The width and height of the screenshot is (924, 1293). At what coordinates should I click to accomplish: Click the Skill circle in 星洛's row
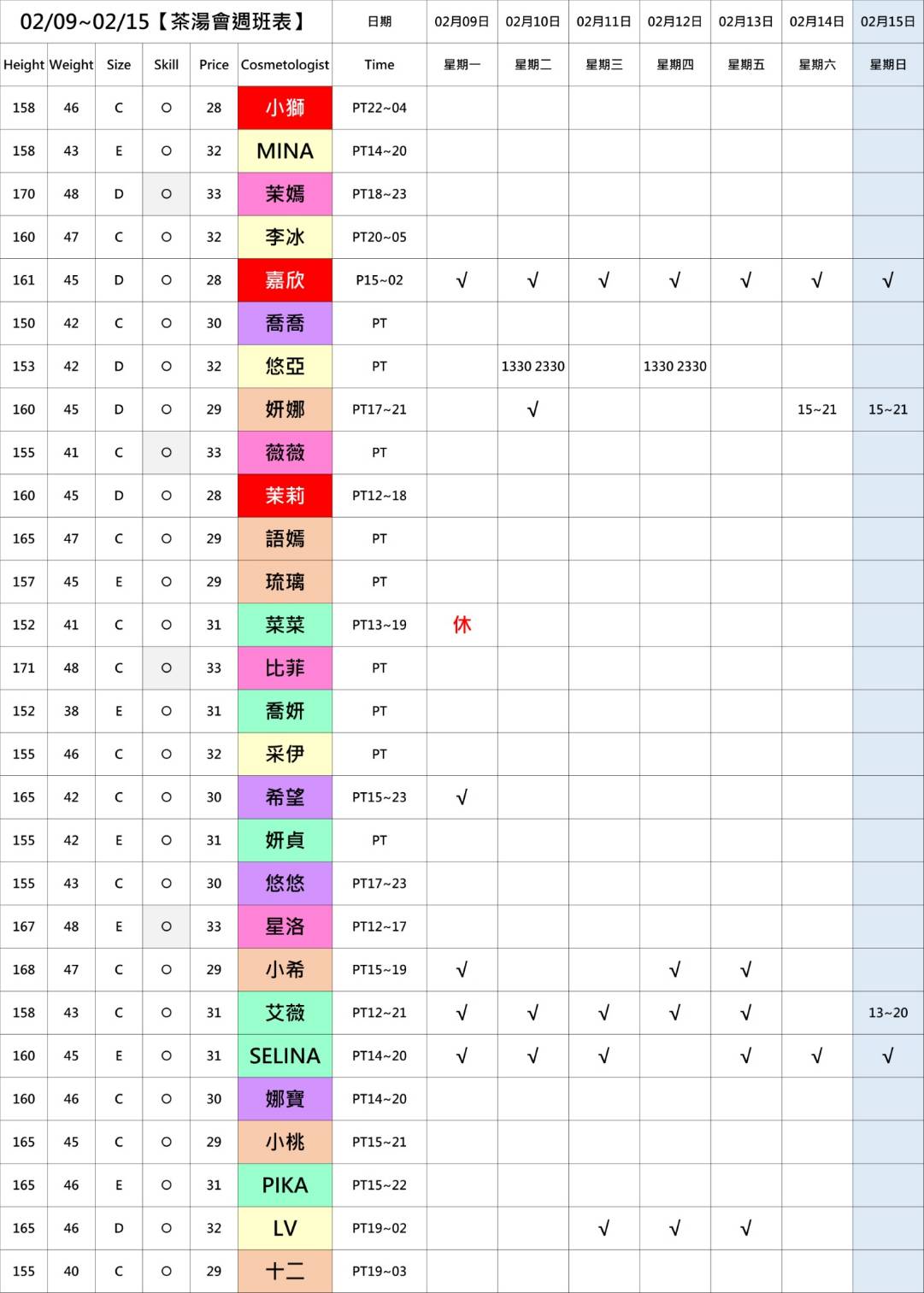pyautogui.click(x=166, y=926)
